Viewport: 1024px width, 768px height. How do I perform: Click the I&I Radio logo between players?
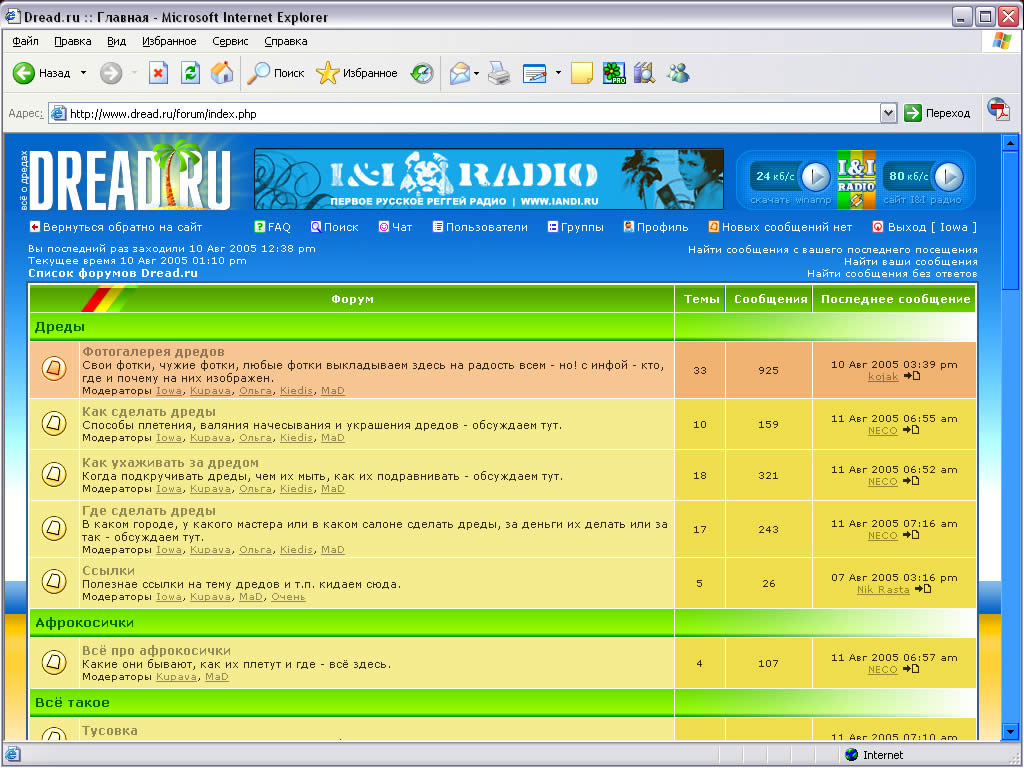click(856, 180)
